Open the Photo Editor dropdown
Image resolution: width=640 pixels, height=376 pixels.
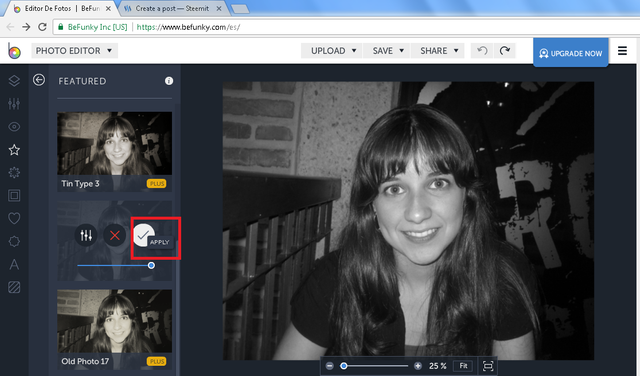(75, 51)
